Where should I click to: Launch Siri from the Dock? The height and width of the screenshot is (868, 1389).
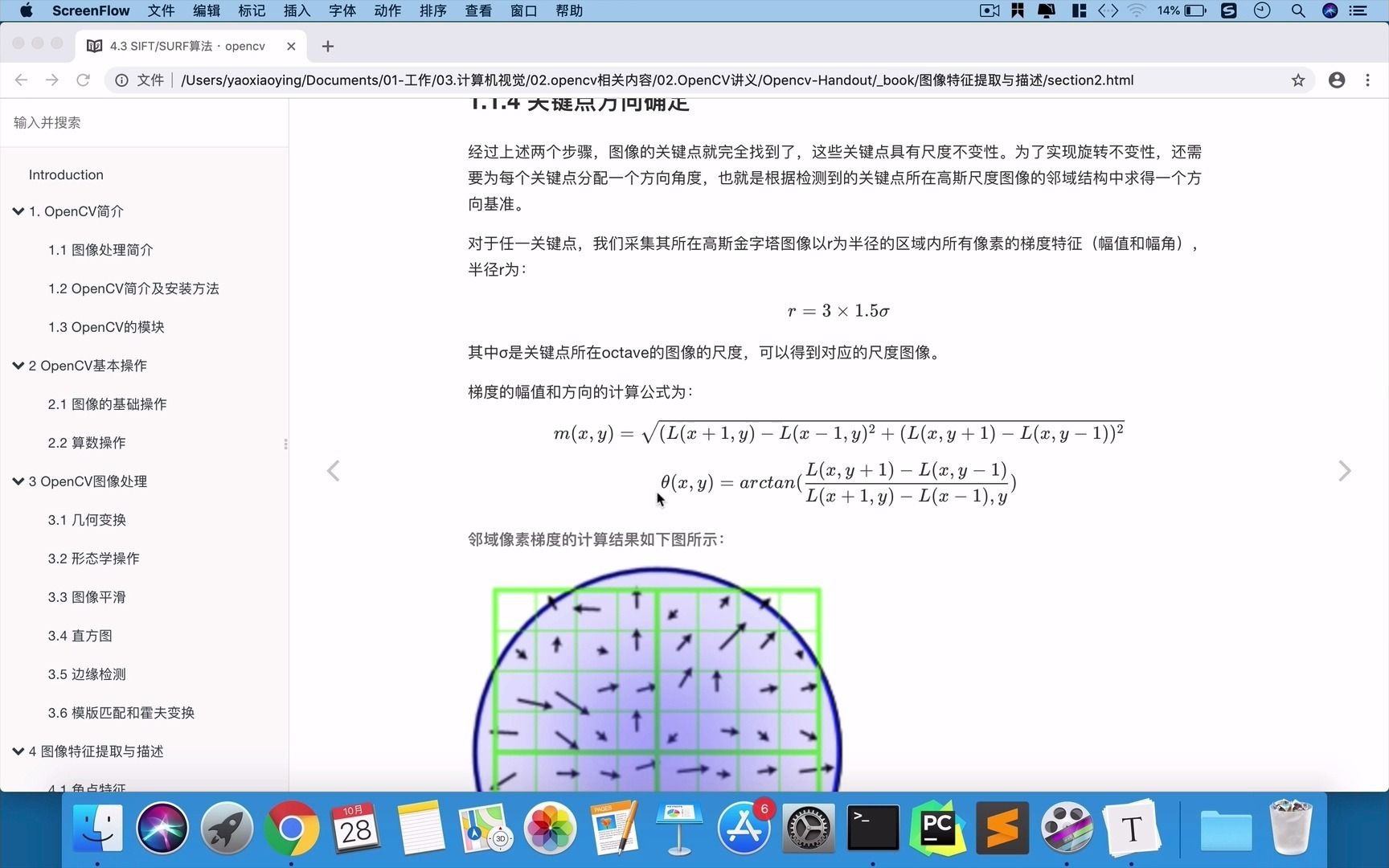click(x=162, y=828)
